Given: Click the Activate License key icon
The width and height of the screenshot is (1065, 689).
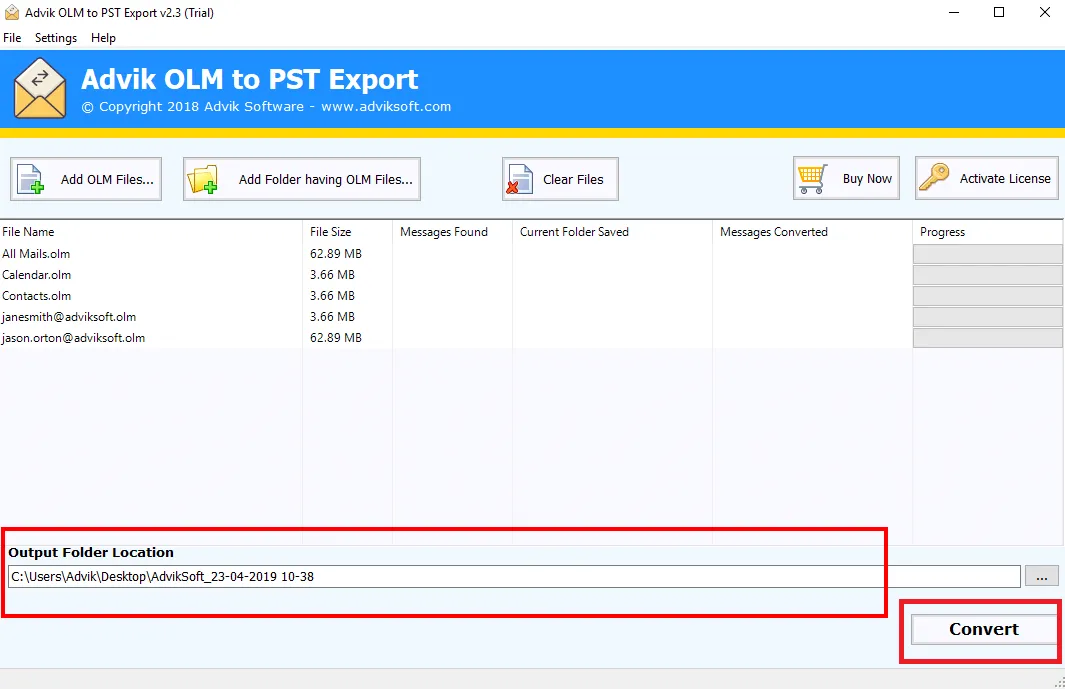Looking at the screenshot, I should [934, 177].
